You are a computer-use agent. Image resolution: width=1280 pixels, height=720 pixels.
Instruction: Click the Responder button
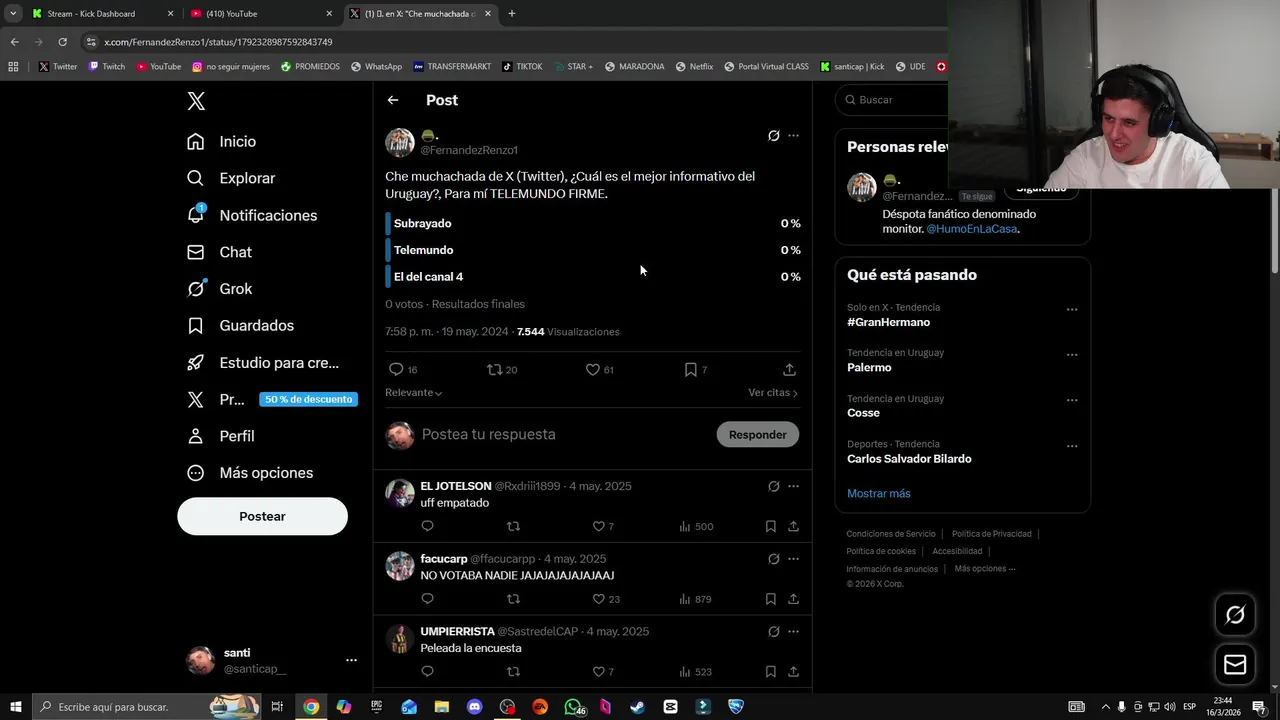tap(758, 434)
